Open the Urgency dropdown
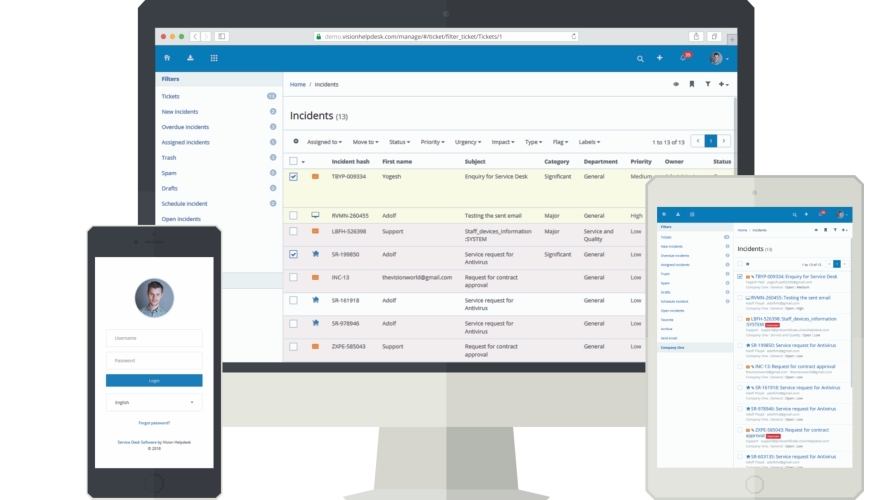The width and height of the screenshot is (890, 500). pos(468,142)
